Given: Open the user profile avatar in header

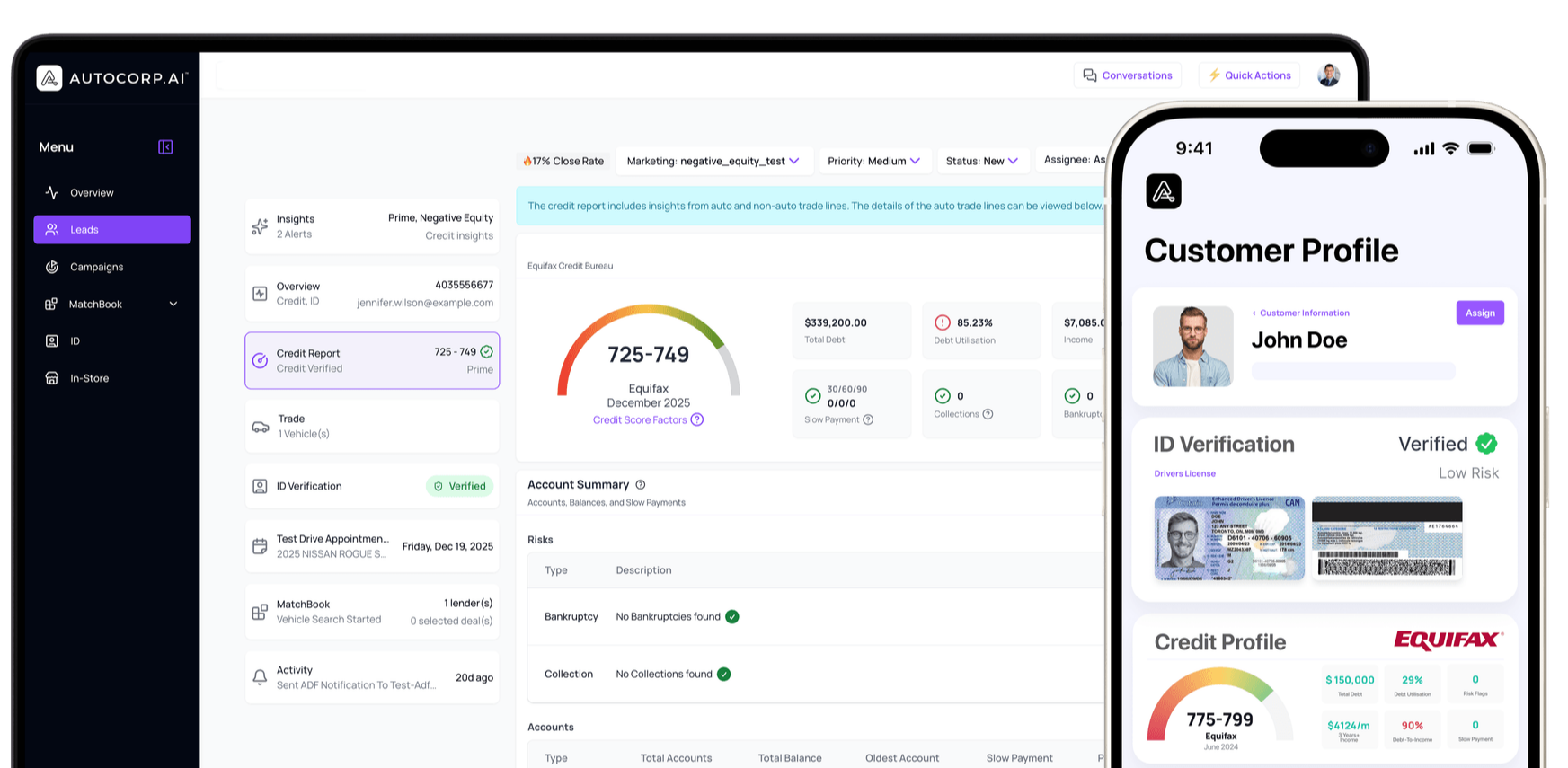Looking at the screenshot, I should point(1328,75).
